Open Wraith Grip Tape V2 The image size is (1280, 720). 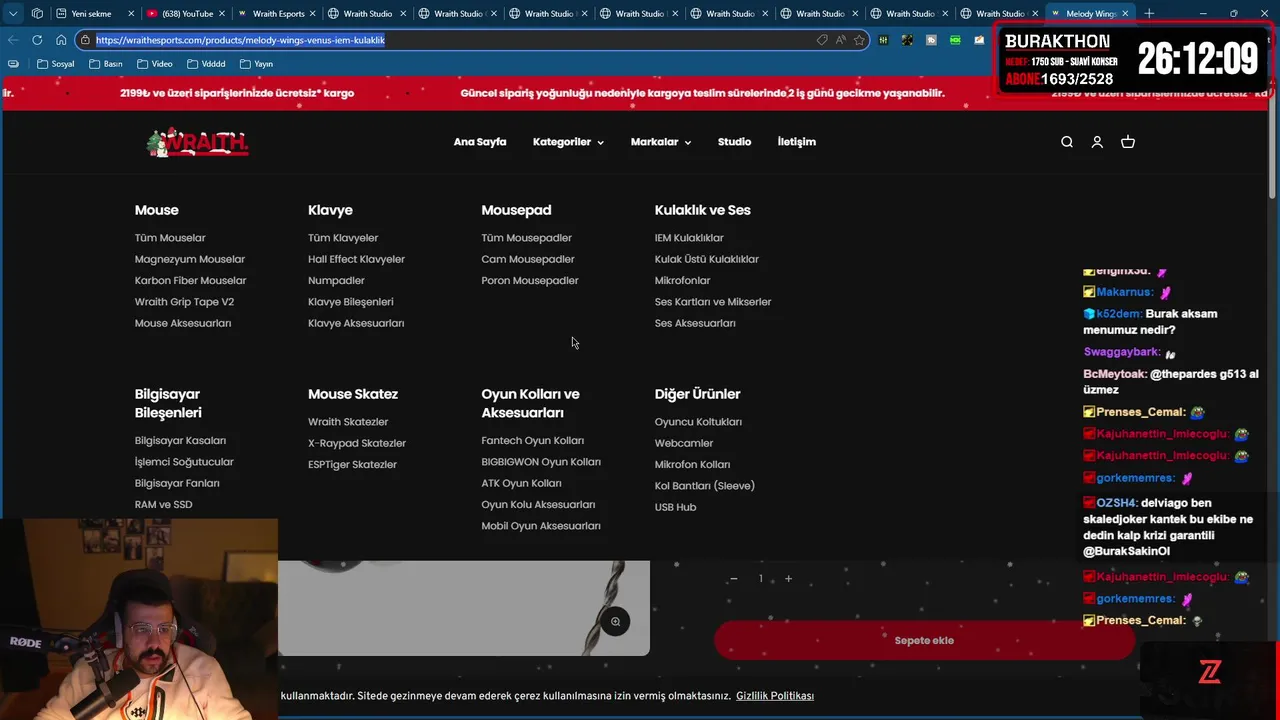pyautogui.click(x=184, y=302)
